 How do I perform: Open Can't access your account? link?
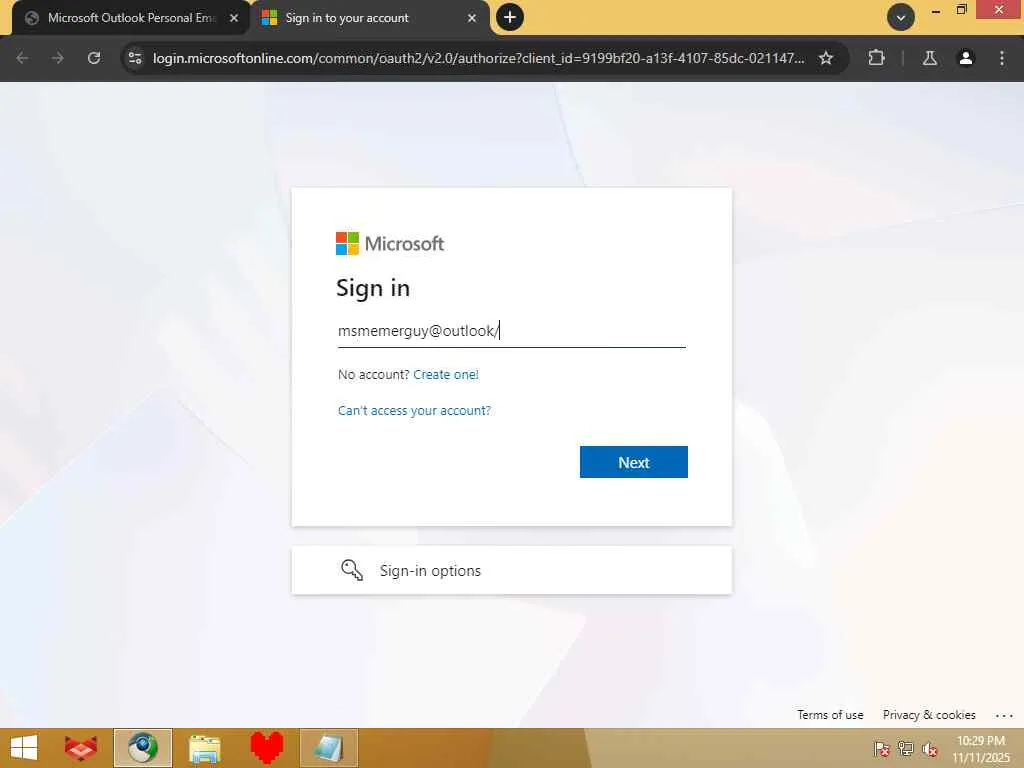(x=414, y=410)
